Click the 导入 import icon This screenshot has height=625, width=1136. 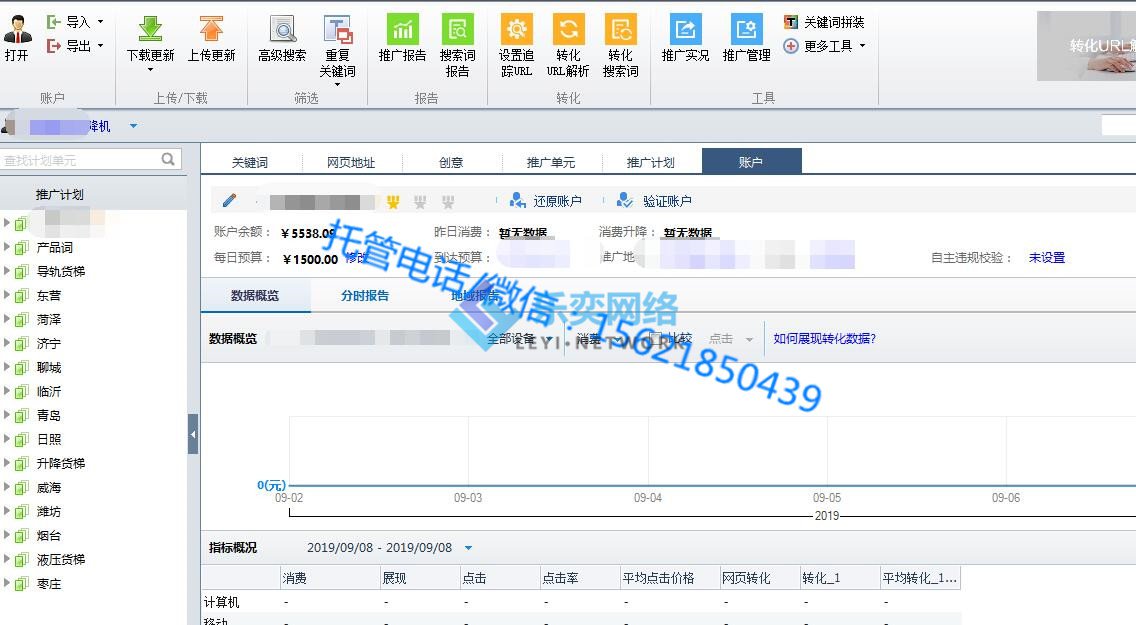(54, 22)
